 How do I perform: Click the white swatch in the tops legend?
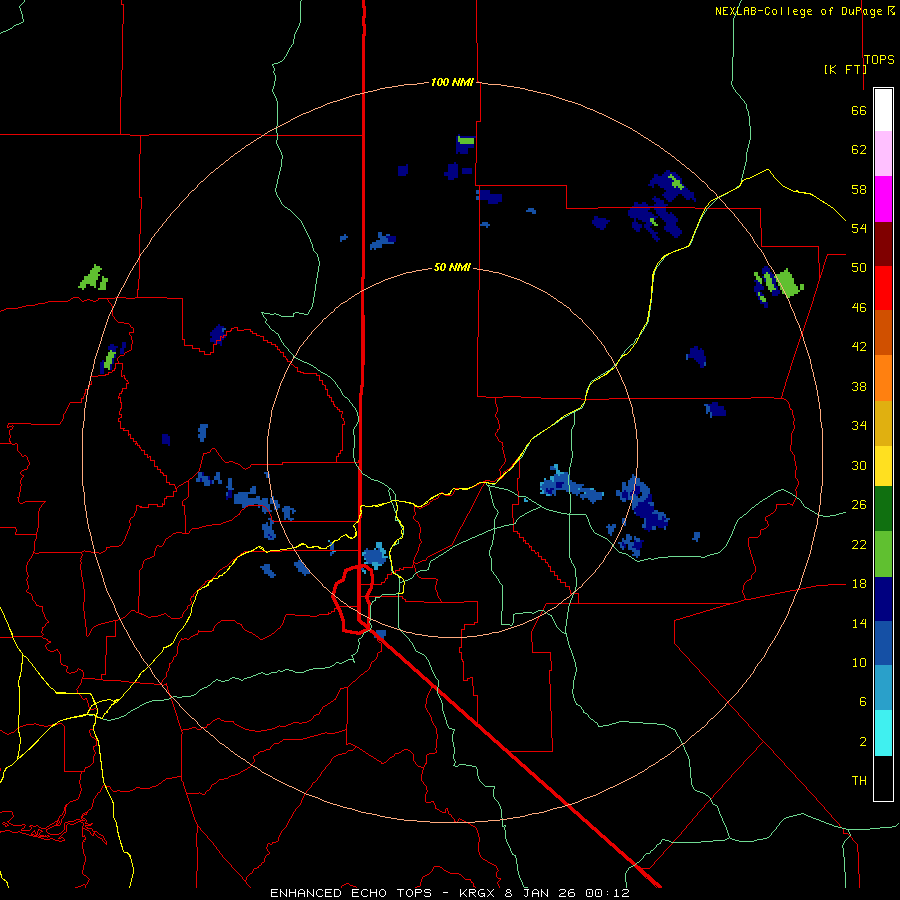click(883, 110)
